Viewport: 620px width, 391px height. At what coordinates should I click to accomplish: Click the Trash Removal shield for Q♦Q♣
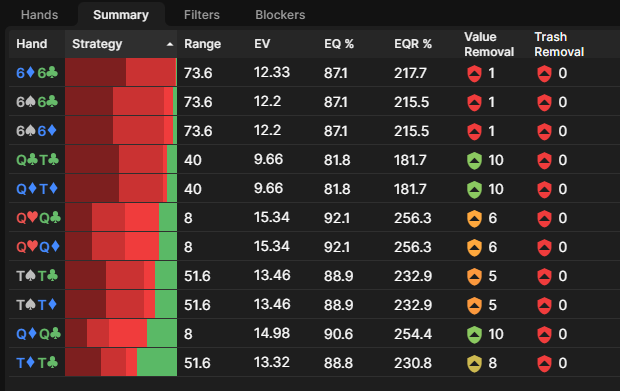click(544, 335)
